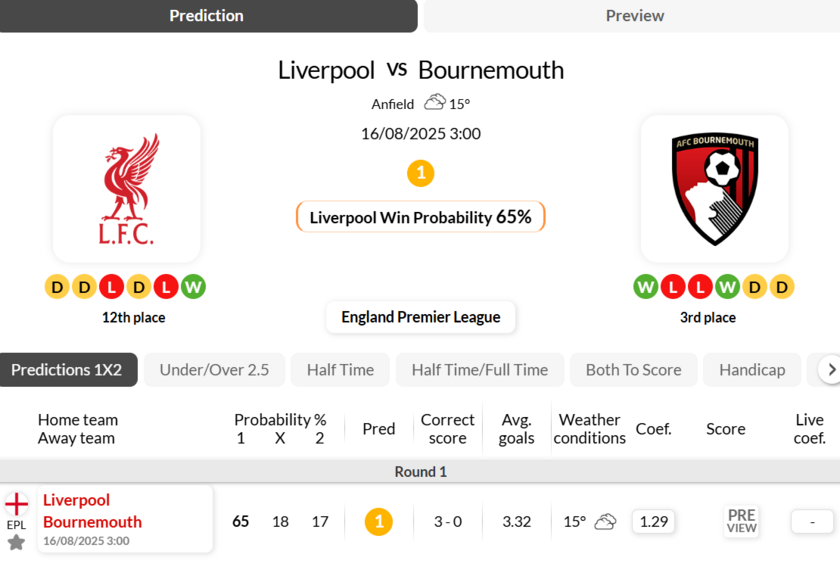
Task: Open the Under/Over 2.5 tab
Action: 214,370
